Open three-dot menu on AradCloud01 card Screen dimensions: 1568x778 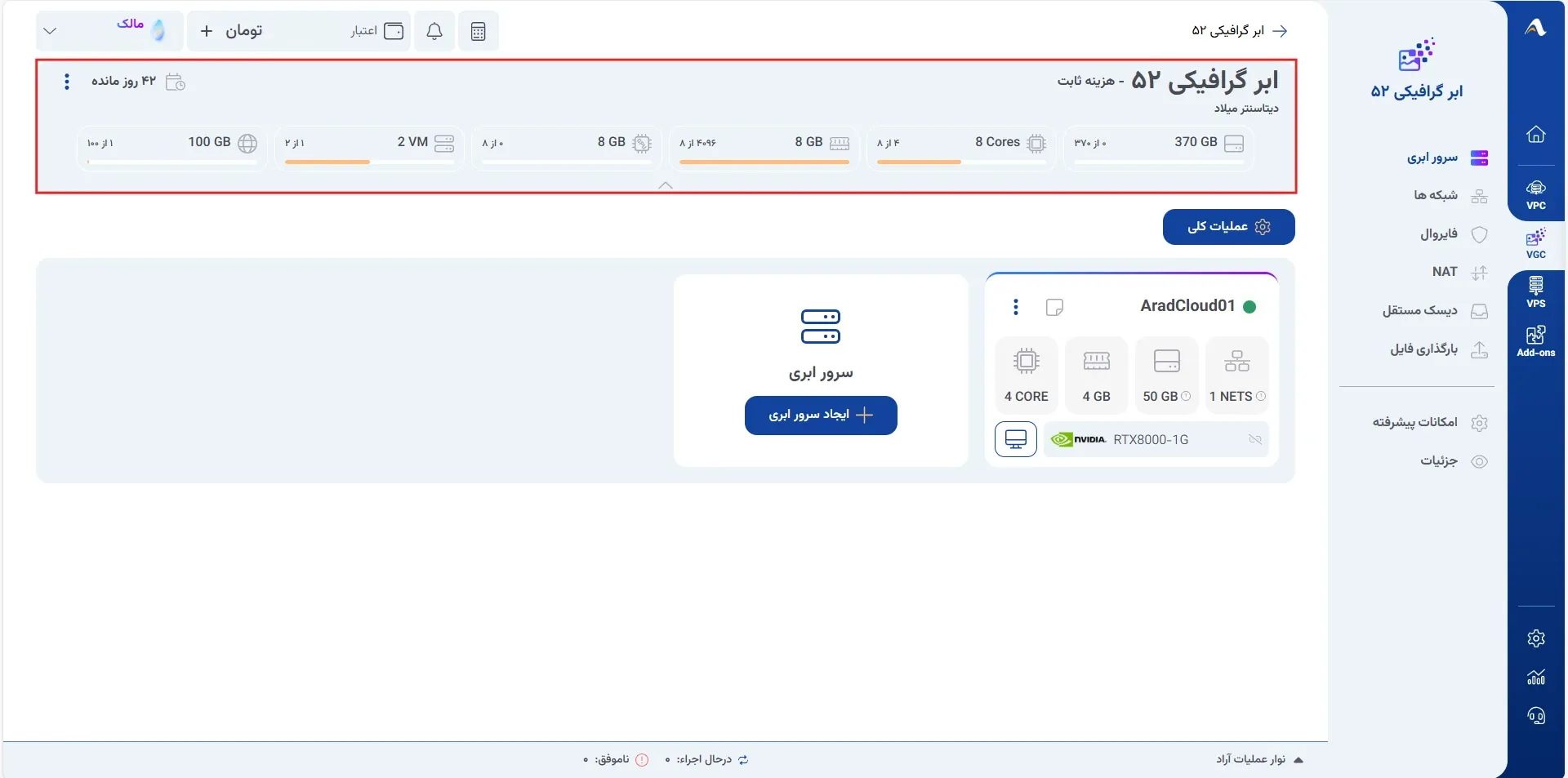tap(1016, 307)
